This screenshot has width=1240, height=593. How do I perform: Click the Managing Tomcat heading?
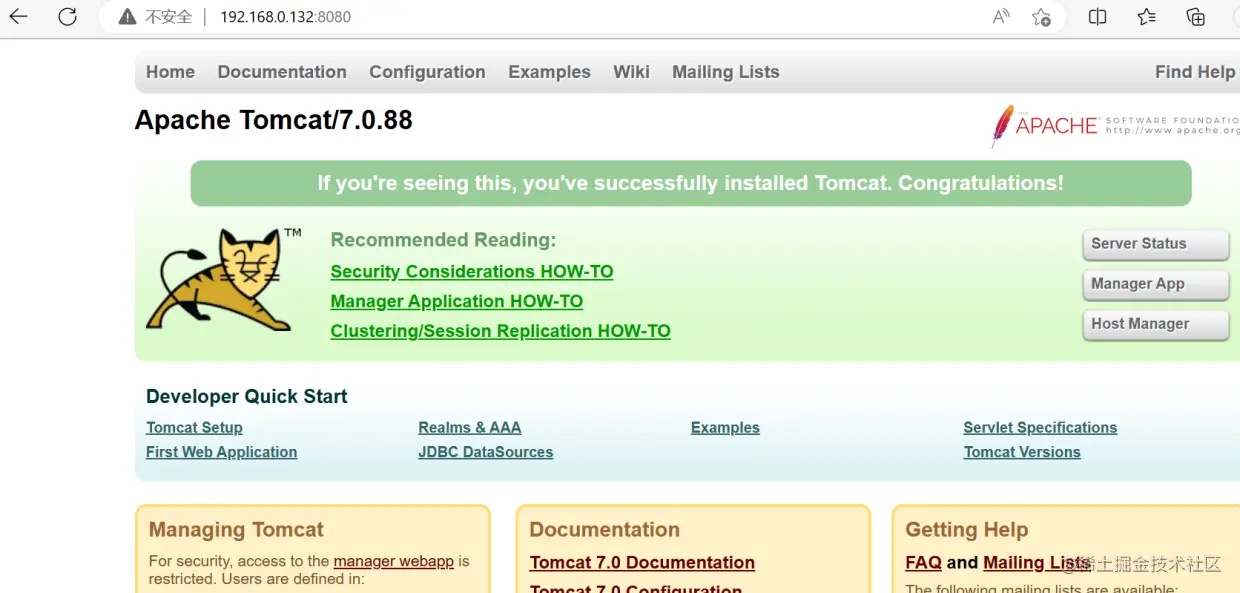(x=237, y=530)
